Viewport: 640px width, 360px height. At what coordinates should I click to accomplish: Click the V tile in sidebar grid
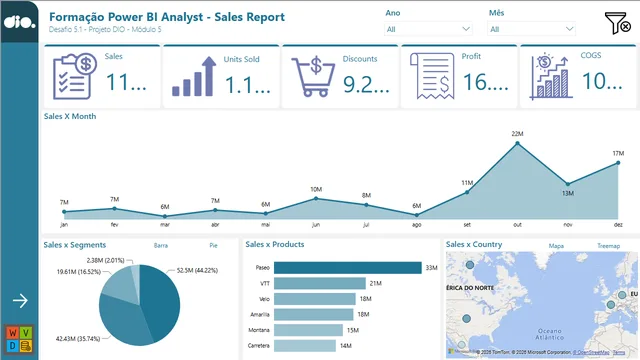point(26,333)
